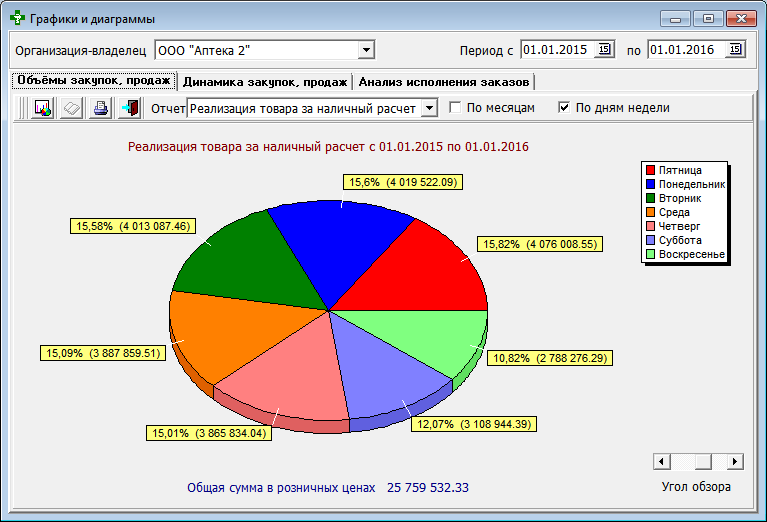Click the red Пятница legend swatch
The width and height of the screenshot is (767, 522).
[651, 171]
